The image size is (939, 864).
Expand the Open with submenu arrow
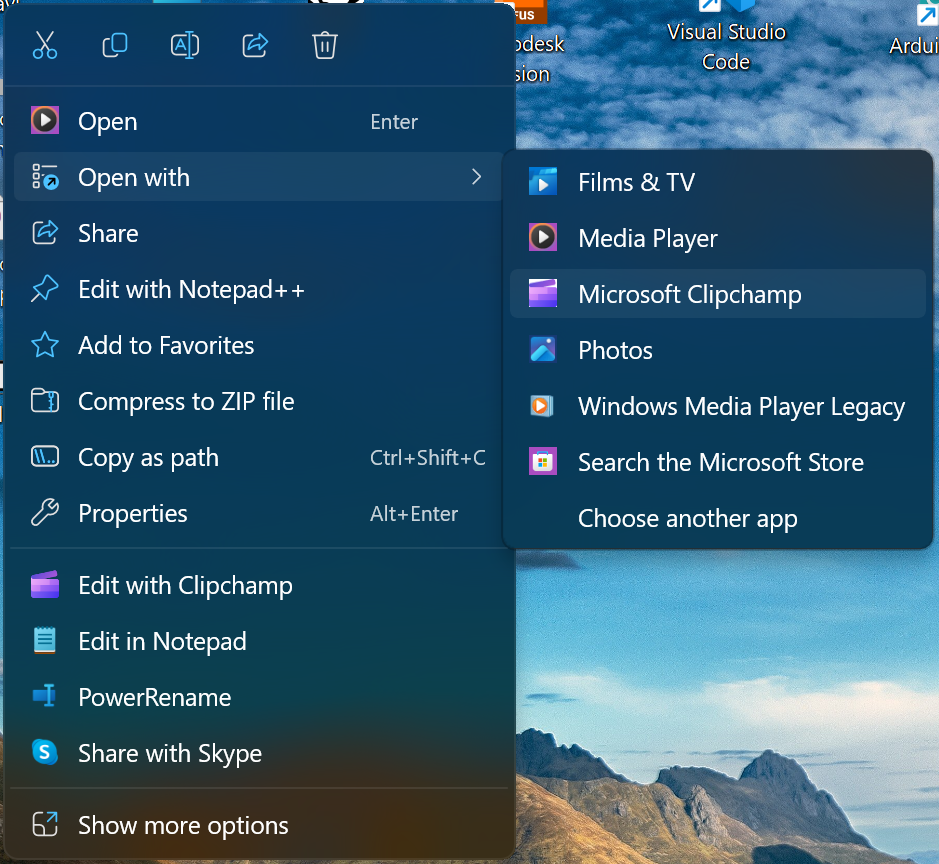pyautogui.click(x=477, y=177)
